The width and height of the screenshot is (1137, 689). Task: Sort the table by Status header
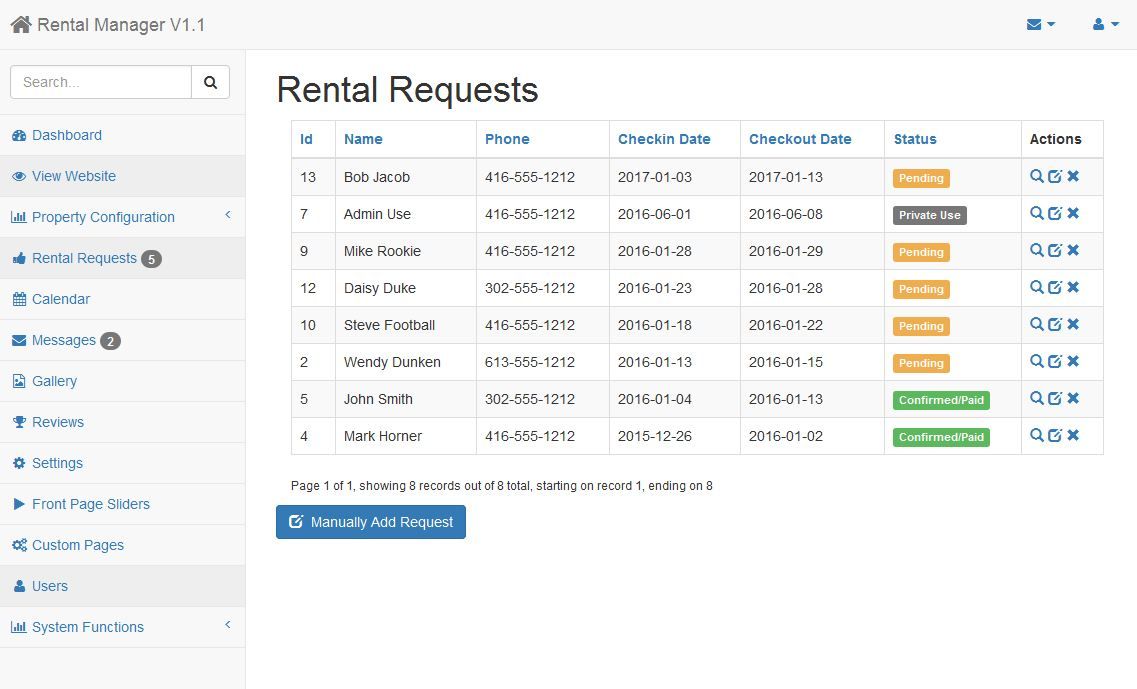pos(915,139)
